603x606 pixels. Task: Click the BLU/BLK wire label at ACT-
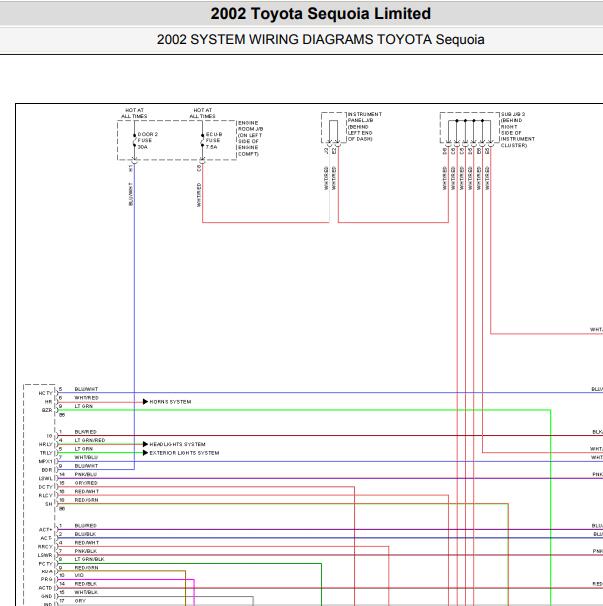click(x=85, y=534)
